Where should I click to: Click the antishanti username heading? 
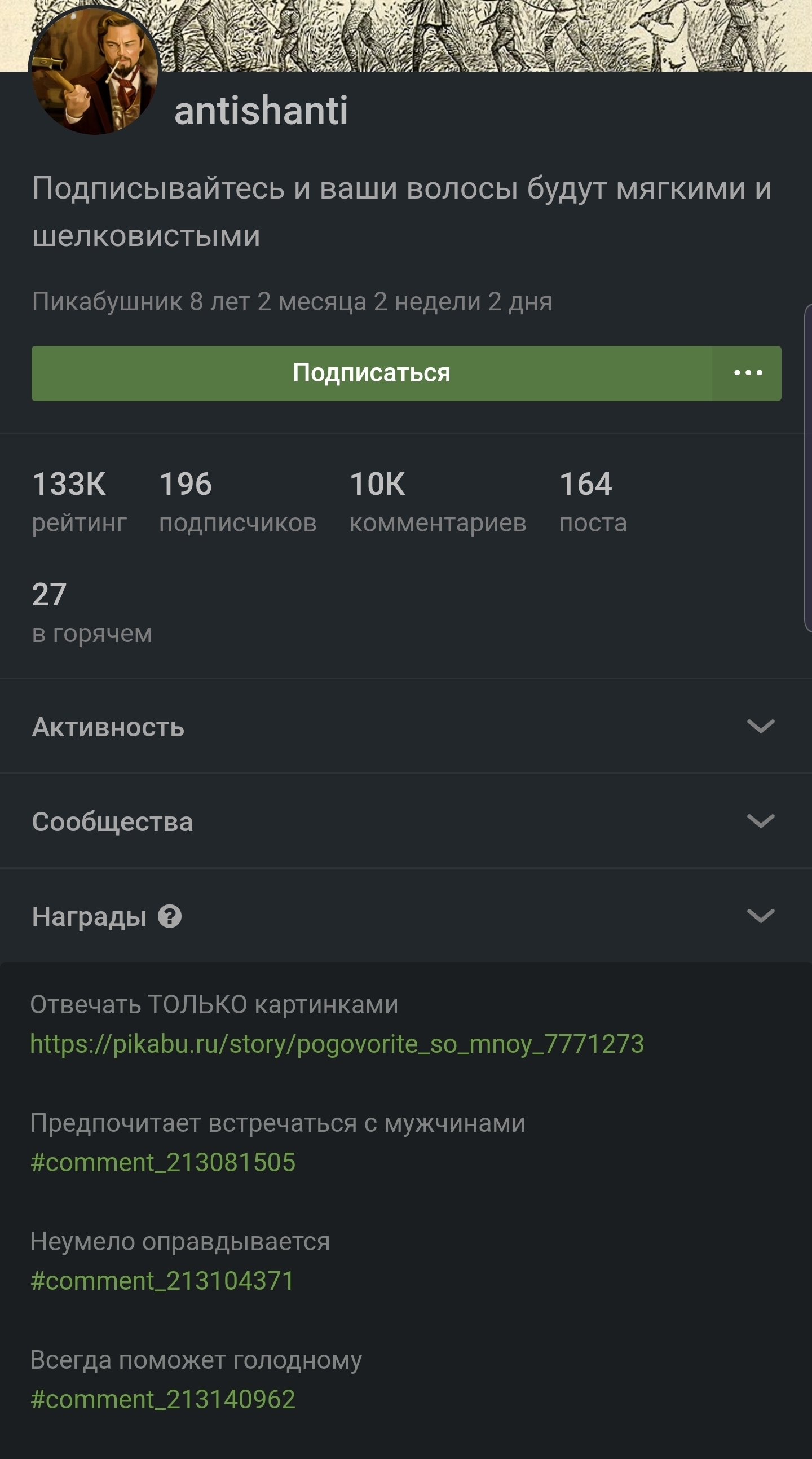tap(261, 111)
